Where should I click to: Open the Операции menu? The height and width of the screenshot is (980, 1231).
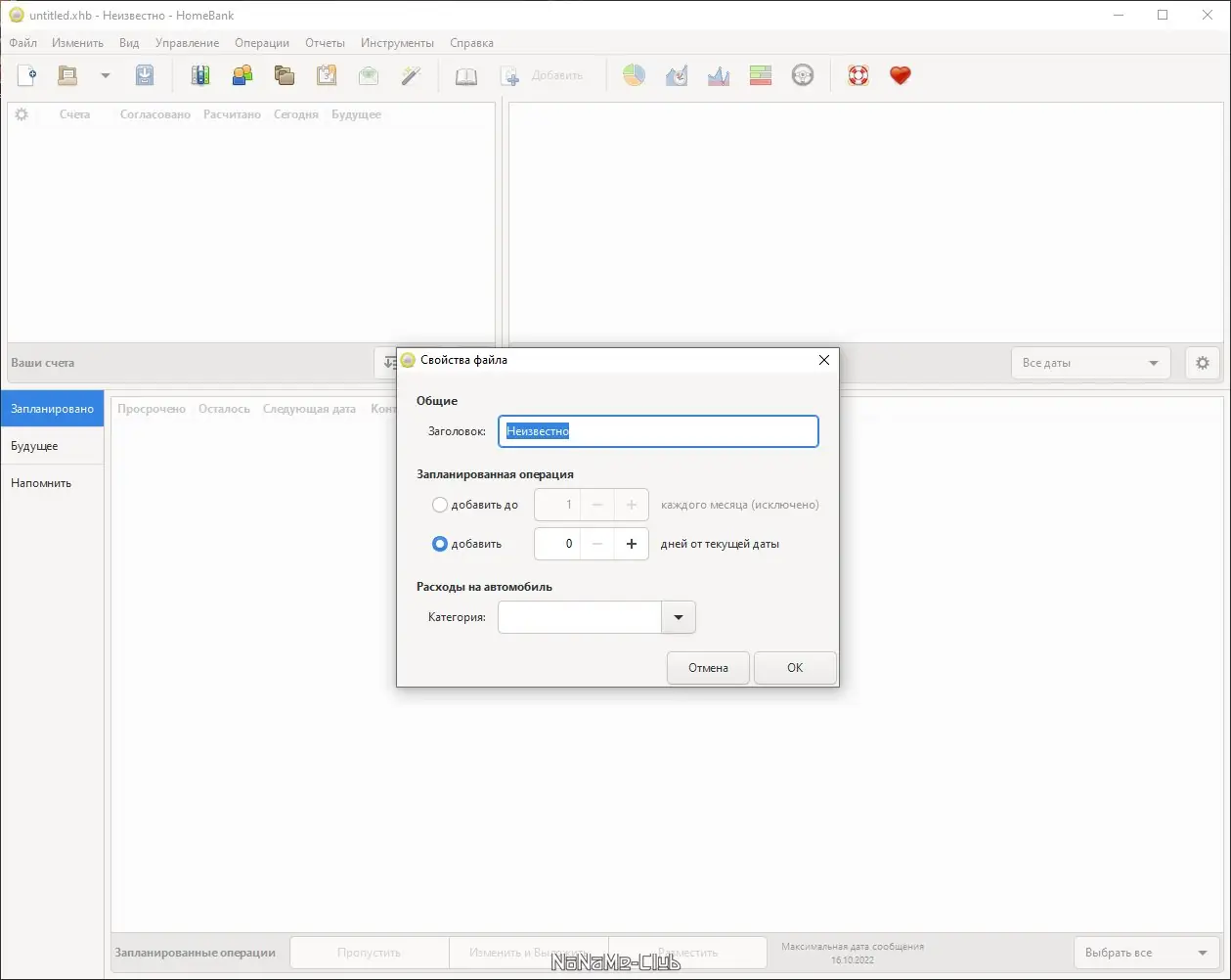pos(262,43)
